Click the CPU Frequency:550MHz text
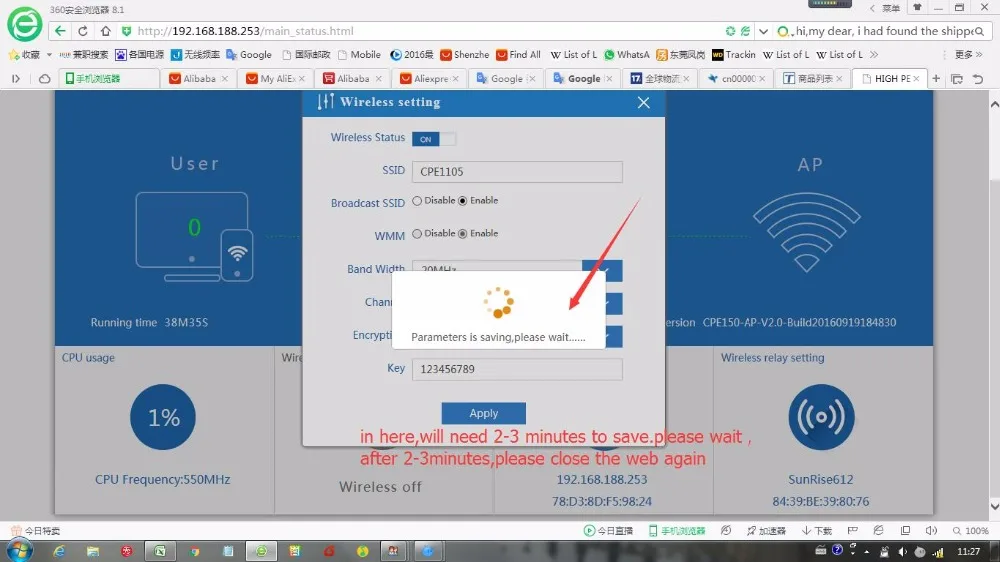 [x=163, y=480]
